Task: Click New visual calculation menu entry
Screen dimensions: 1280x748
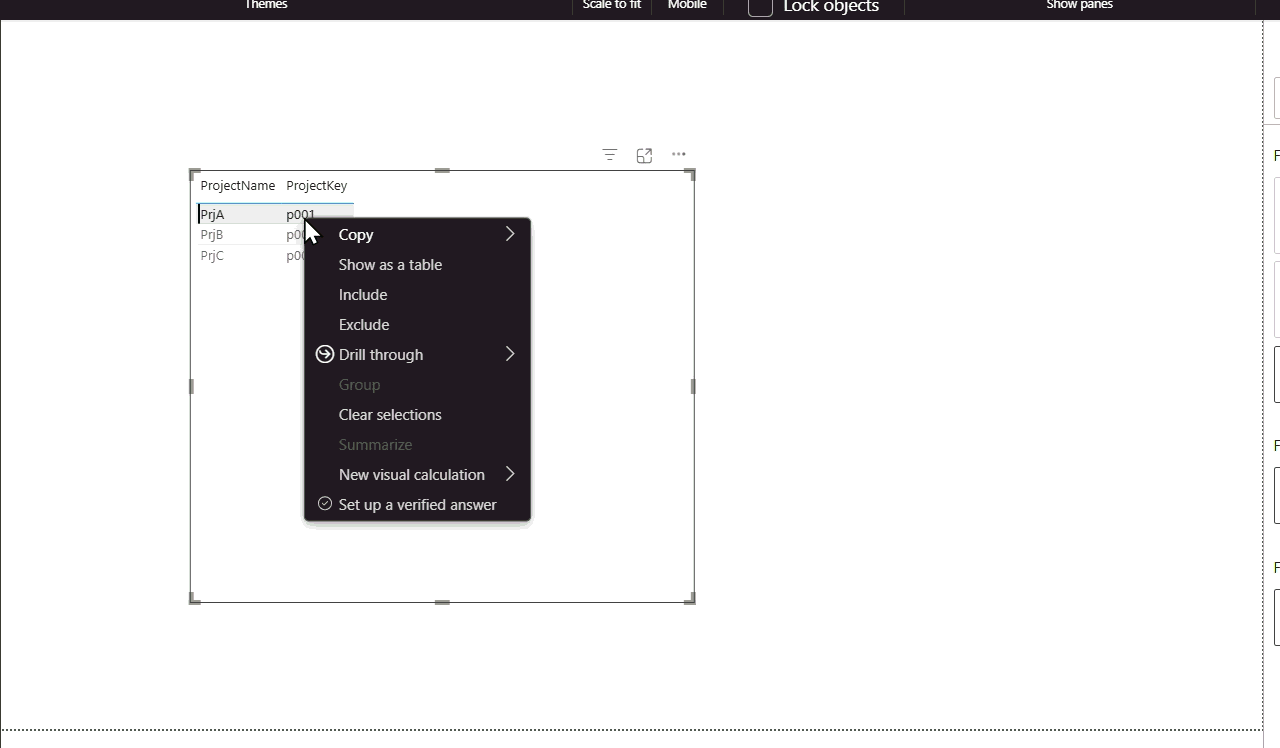Action: (x=417, y=475)
